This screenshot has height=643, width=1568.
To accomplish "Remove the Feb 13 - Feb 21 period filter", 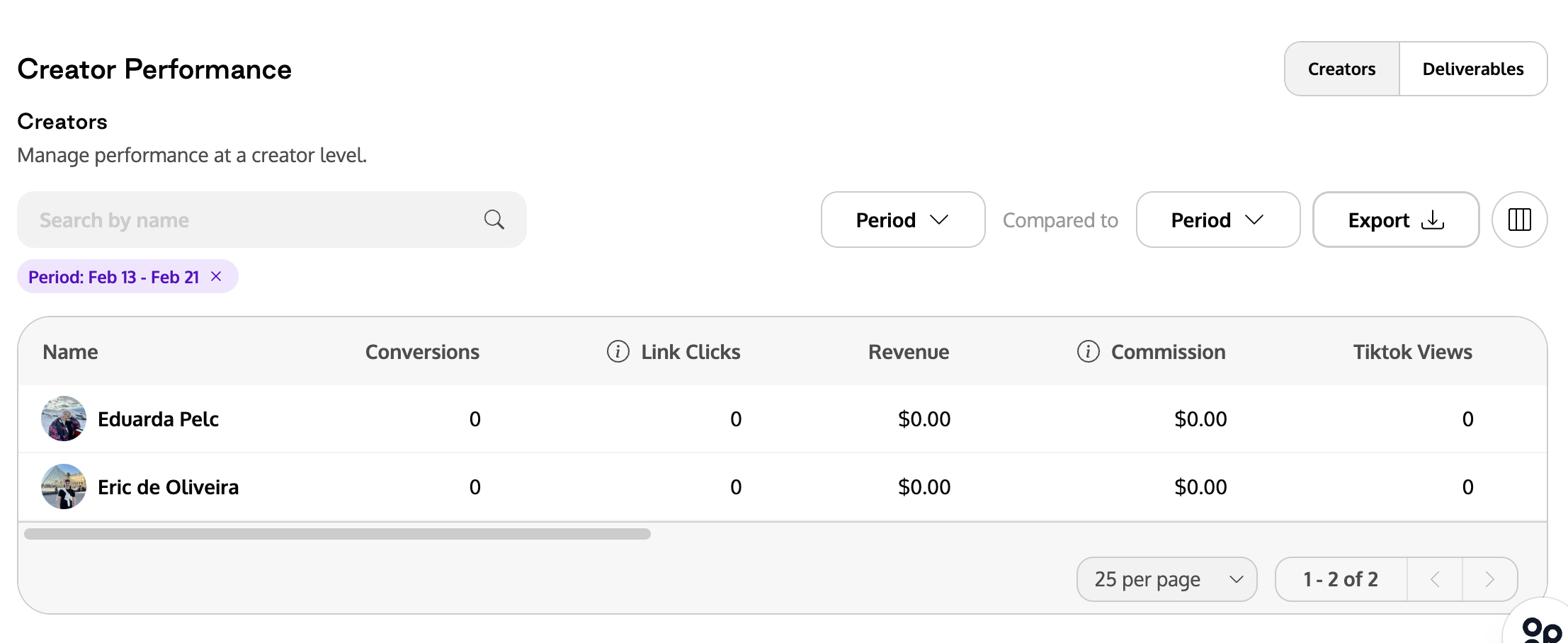I will 216,276.
